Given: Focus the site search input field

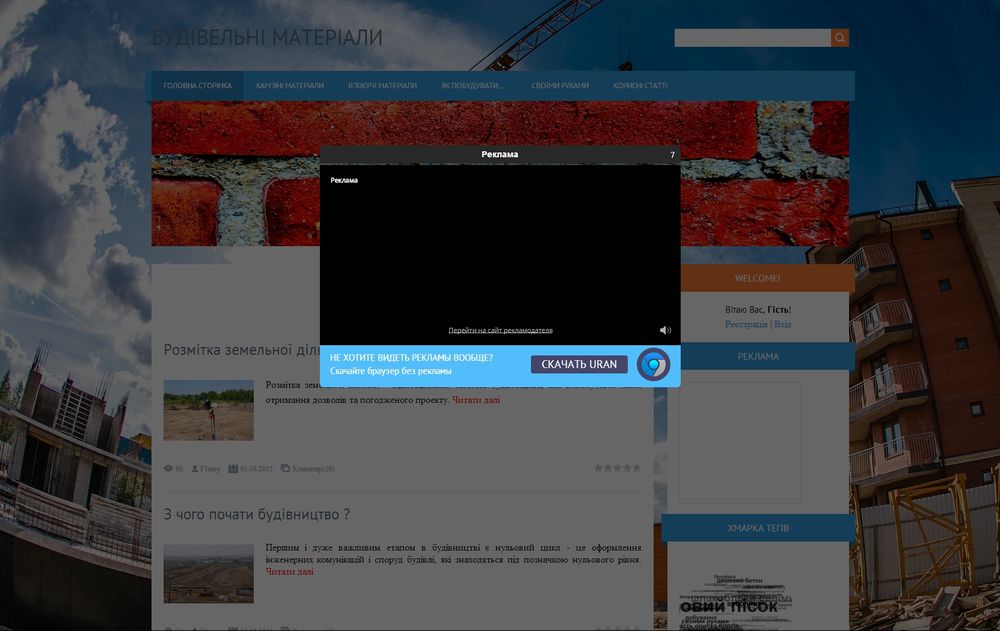Looking at the screenshot, I should (752, 38).
